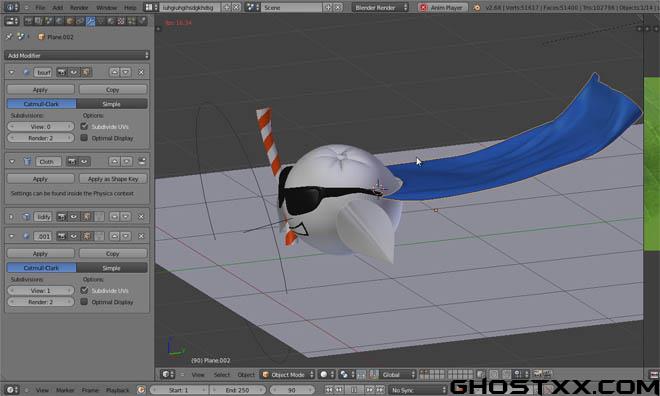Click Apply as Shape Key for Cloth
660x396 pixels.
(x=113, y=179)
